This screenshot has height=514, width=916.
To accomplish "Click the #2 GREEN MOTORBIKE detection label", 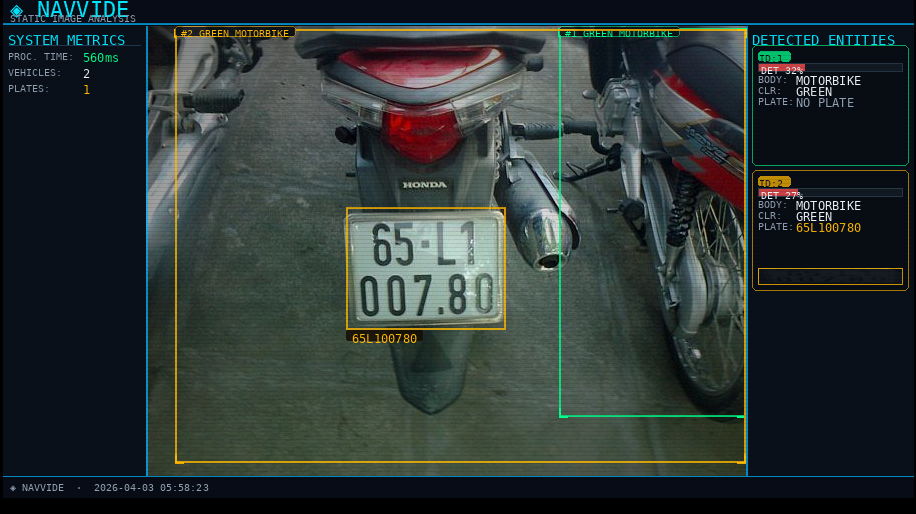I will pos(235,33).
